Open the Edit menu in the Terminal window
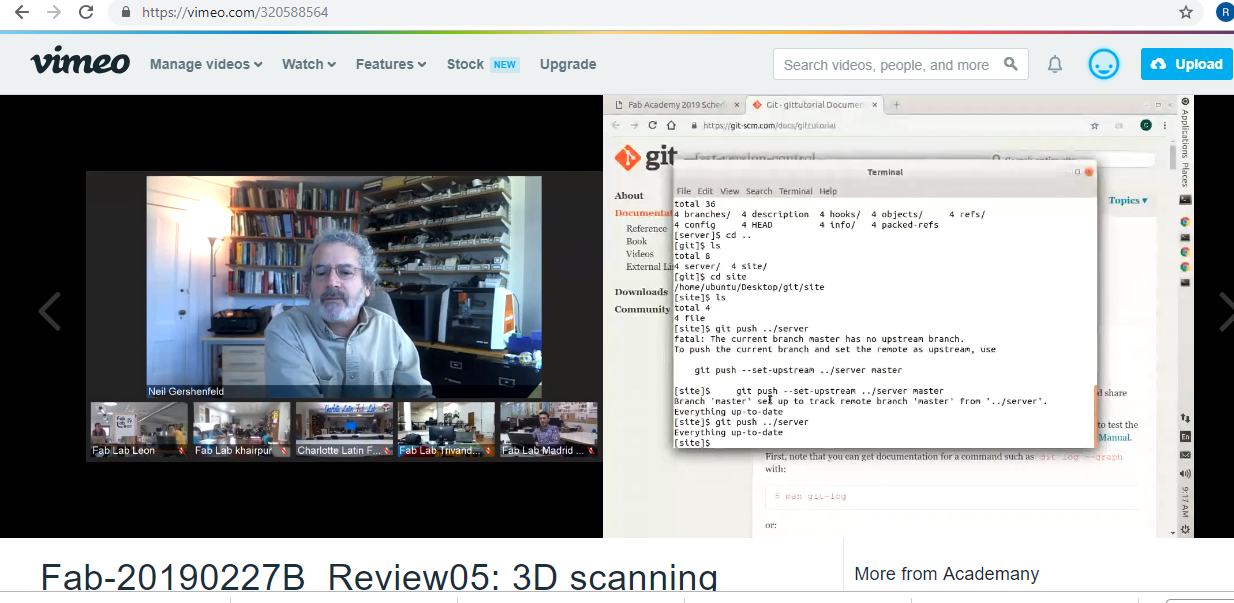The width and height of the screenshot is (1234, 603). pos(705,191)
